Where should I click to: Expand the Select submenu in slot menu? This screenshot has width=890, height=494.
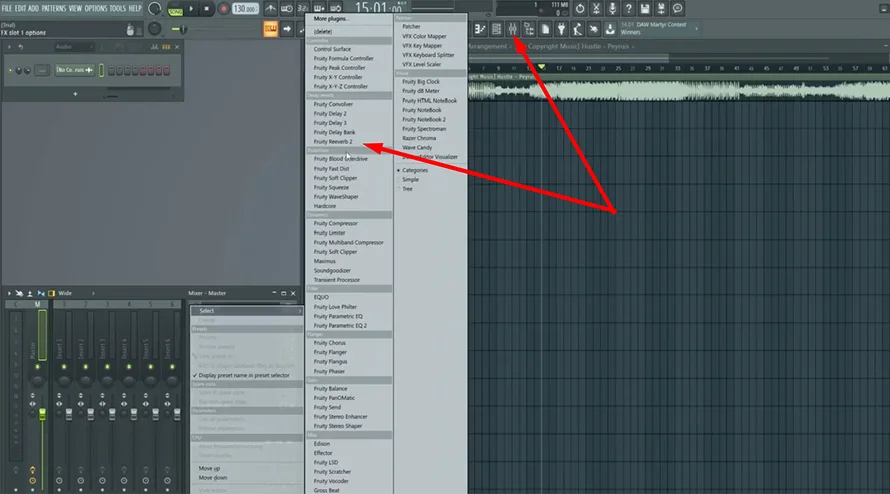pos(246,311)
